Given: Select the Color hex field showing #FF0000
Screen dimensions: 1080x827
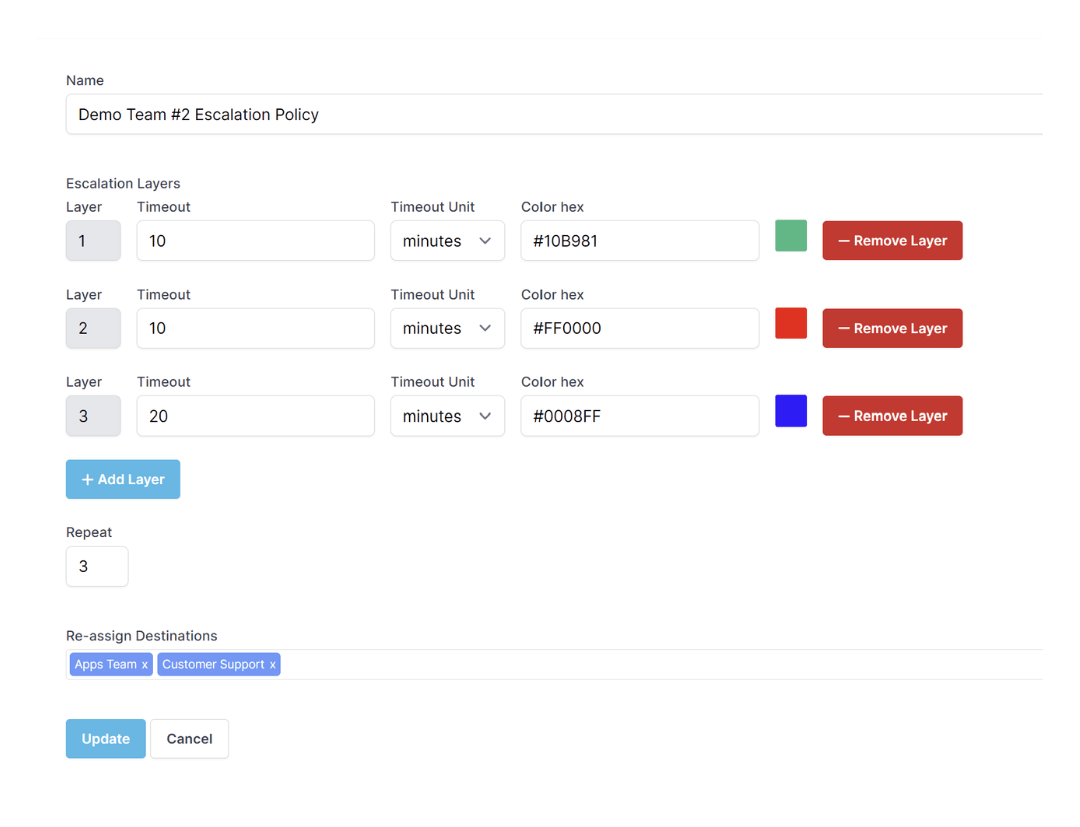Looking at the screenshot, I should point(640,328).
